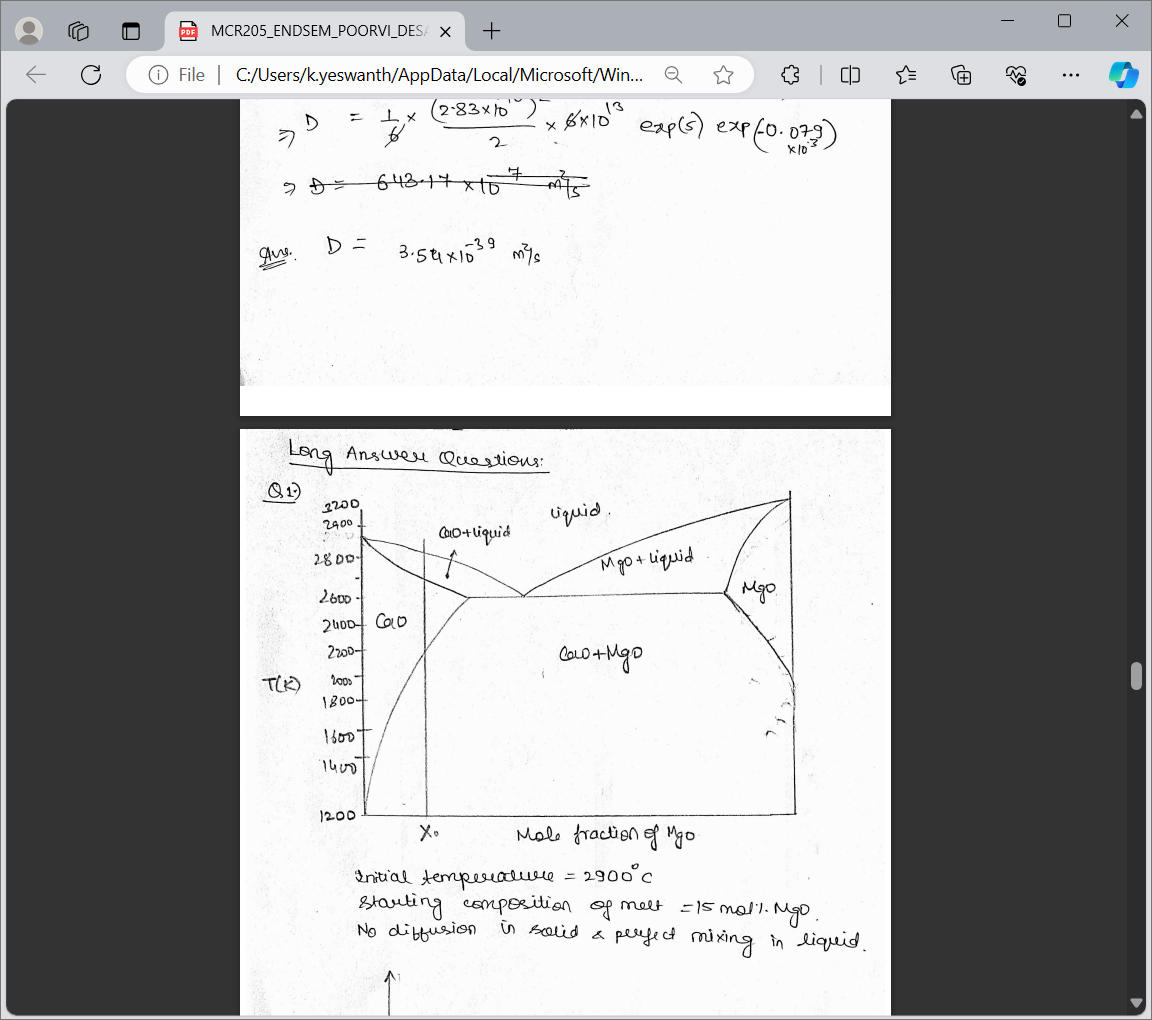The image size is (1152, 1020).
Task: Go back to the previous page
Action: click(x=36, y=74)
